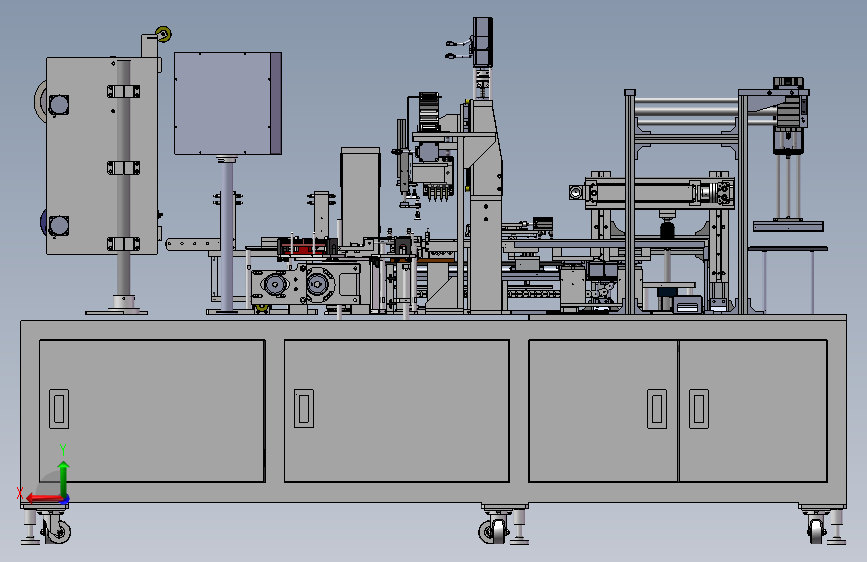
Task: Select the red component on the conveyor
Action: (301, 248)
